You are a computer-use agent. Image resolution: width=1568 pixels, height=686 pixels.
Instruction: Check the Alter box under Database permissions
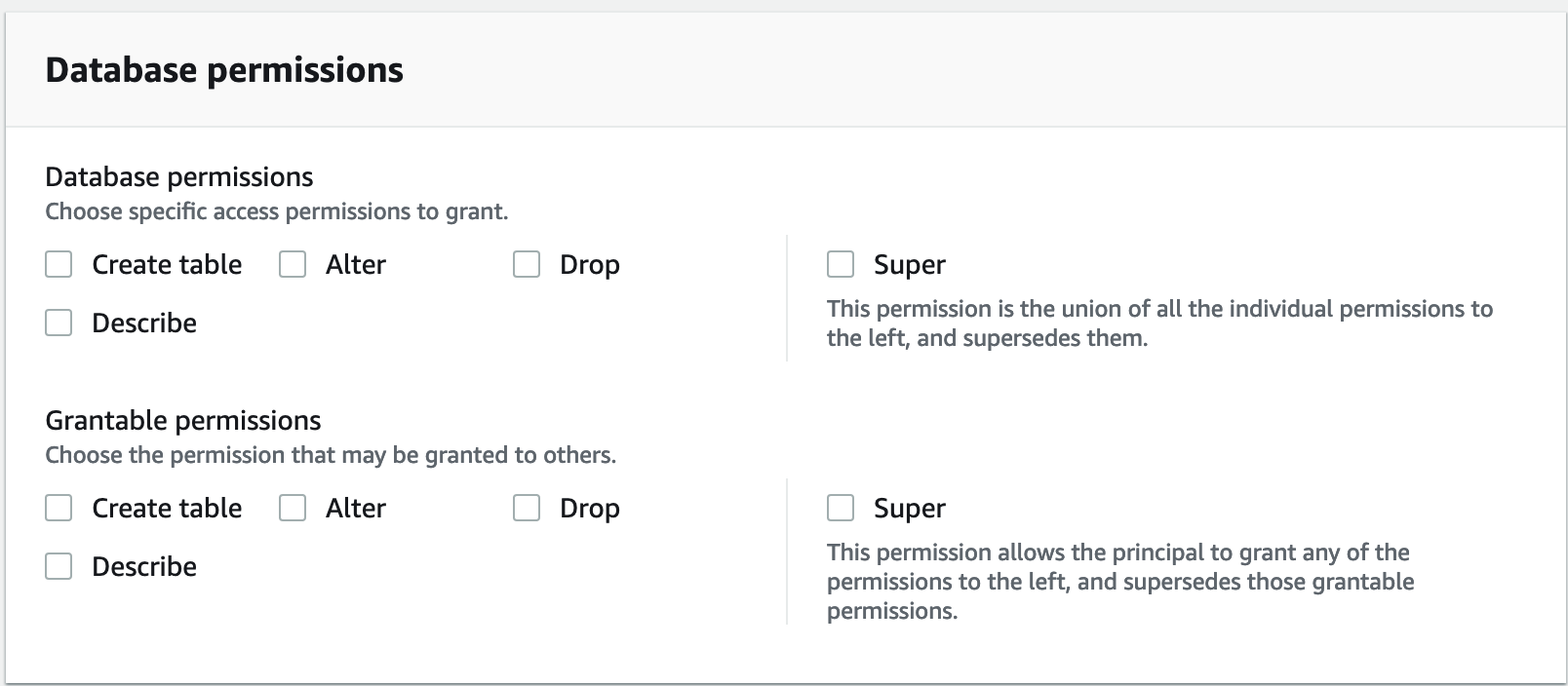[x=291, y=263]
